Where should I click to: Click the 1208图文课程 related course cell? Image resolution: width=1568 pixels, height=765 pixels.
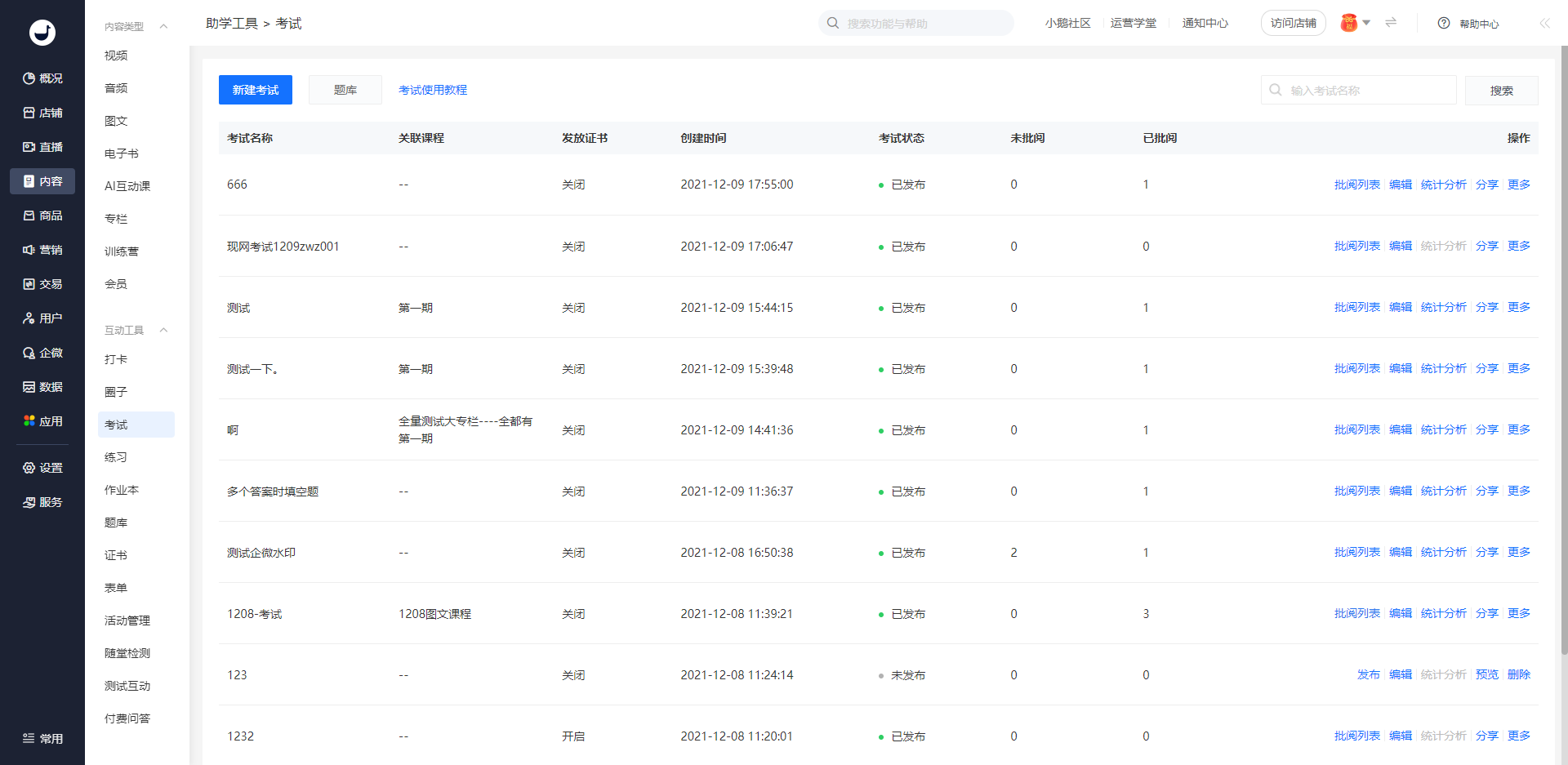tap(434, 614)
